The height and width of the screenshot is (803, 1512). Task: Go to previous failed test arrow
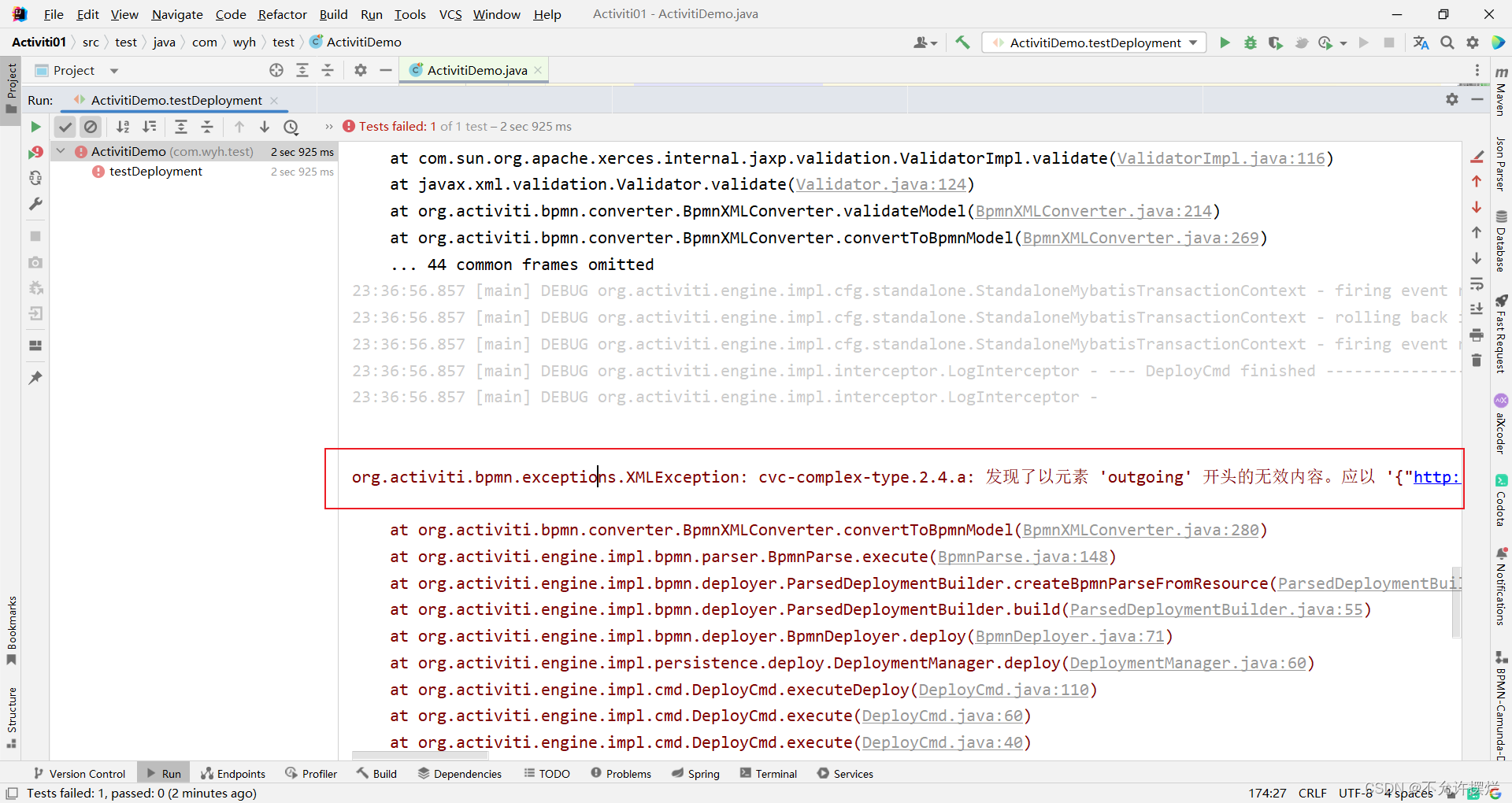tap(239, 127)
